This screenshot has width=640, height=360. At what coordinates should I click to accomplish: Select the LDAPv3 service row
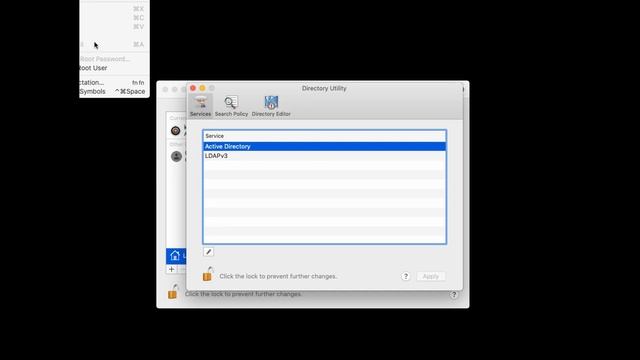pos(324,156)
